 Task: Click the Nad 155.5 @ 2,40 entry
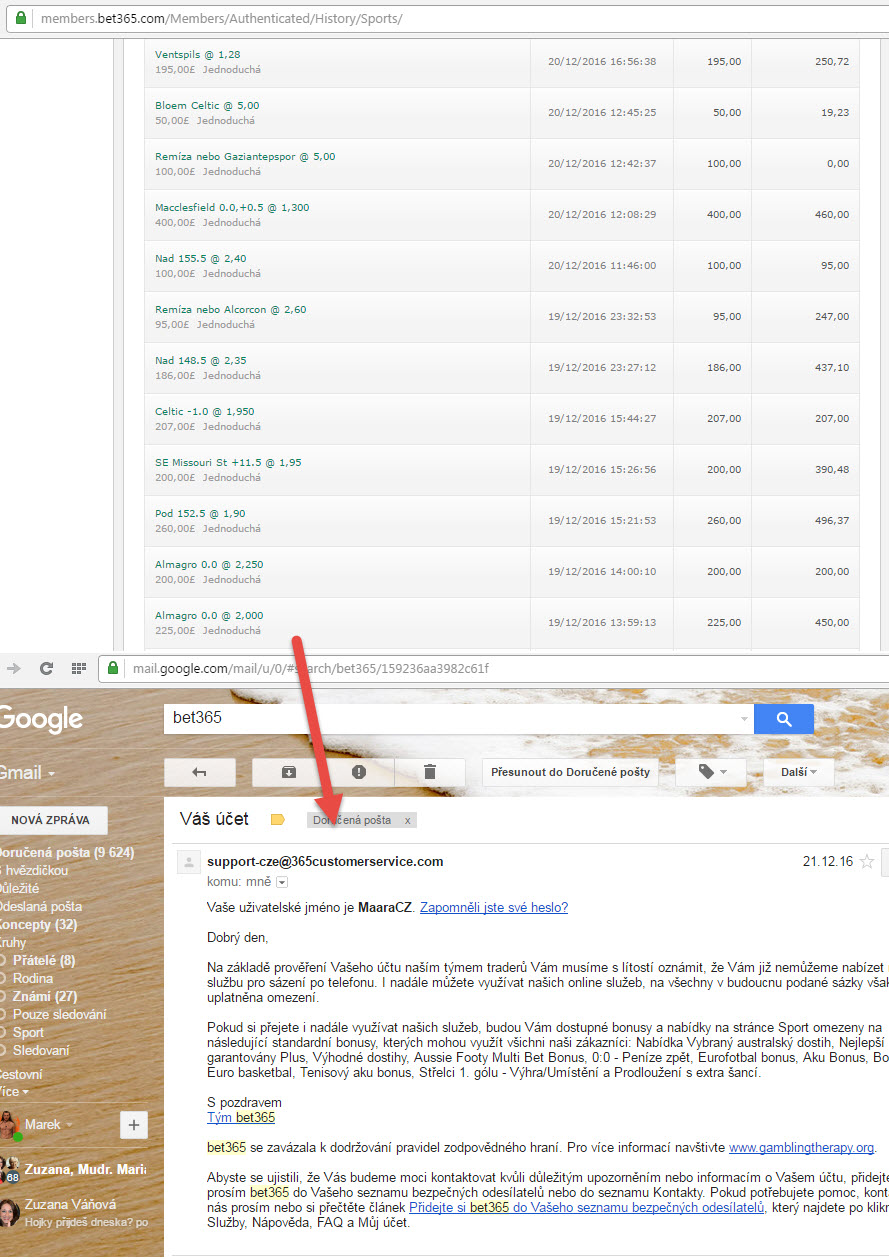[x=200, y=258]
